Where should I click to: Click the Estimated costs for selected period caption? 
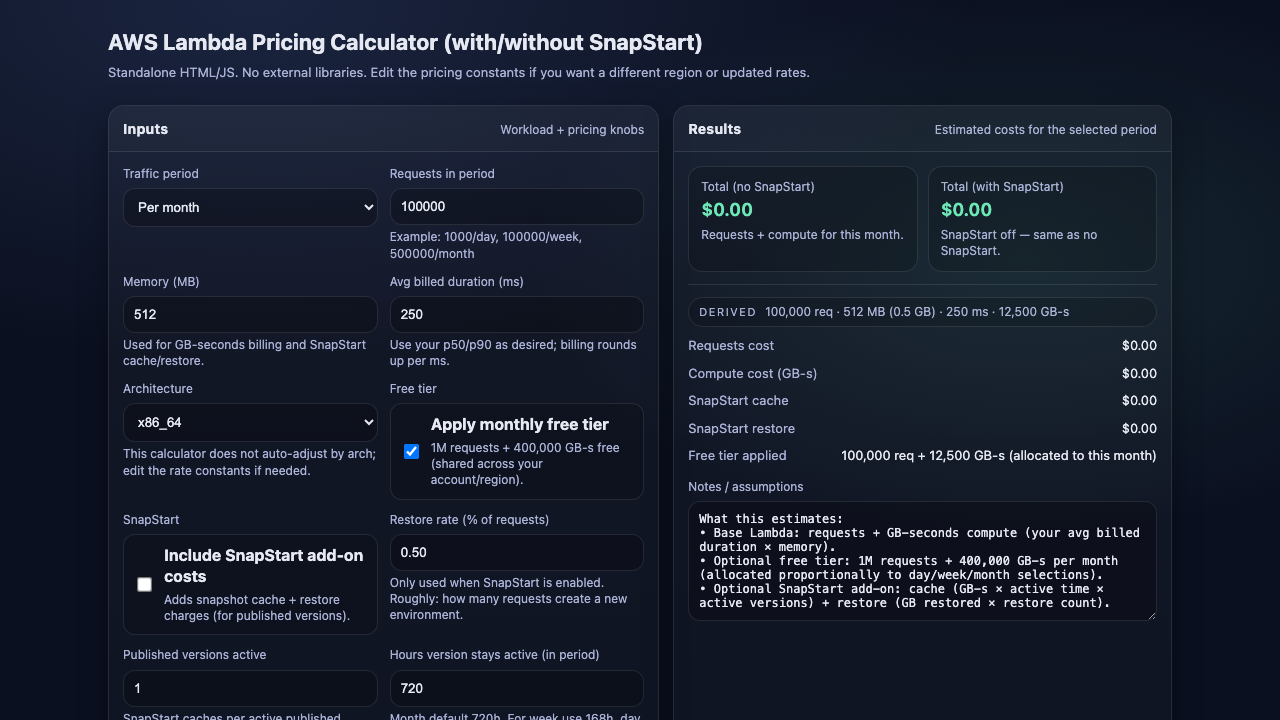[1046, 130]
